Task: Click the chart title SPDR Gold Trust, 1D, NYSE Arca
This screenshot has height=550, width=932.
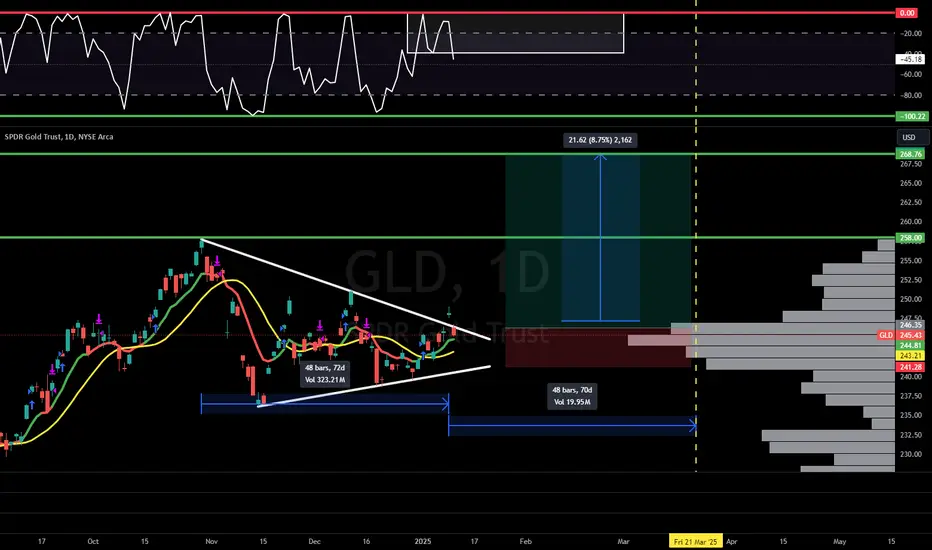Action: [x=59, y=137]
